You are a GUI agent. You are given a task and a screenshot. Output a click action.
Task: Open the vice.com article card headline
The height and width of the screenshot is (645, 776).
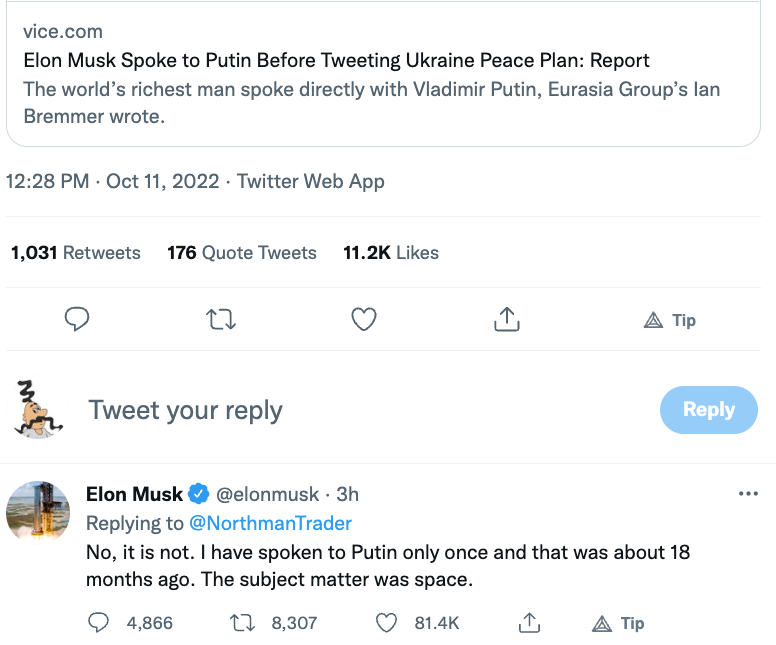[x=336, y=60]
